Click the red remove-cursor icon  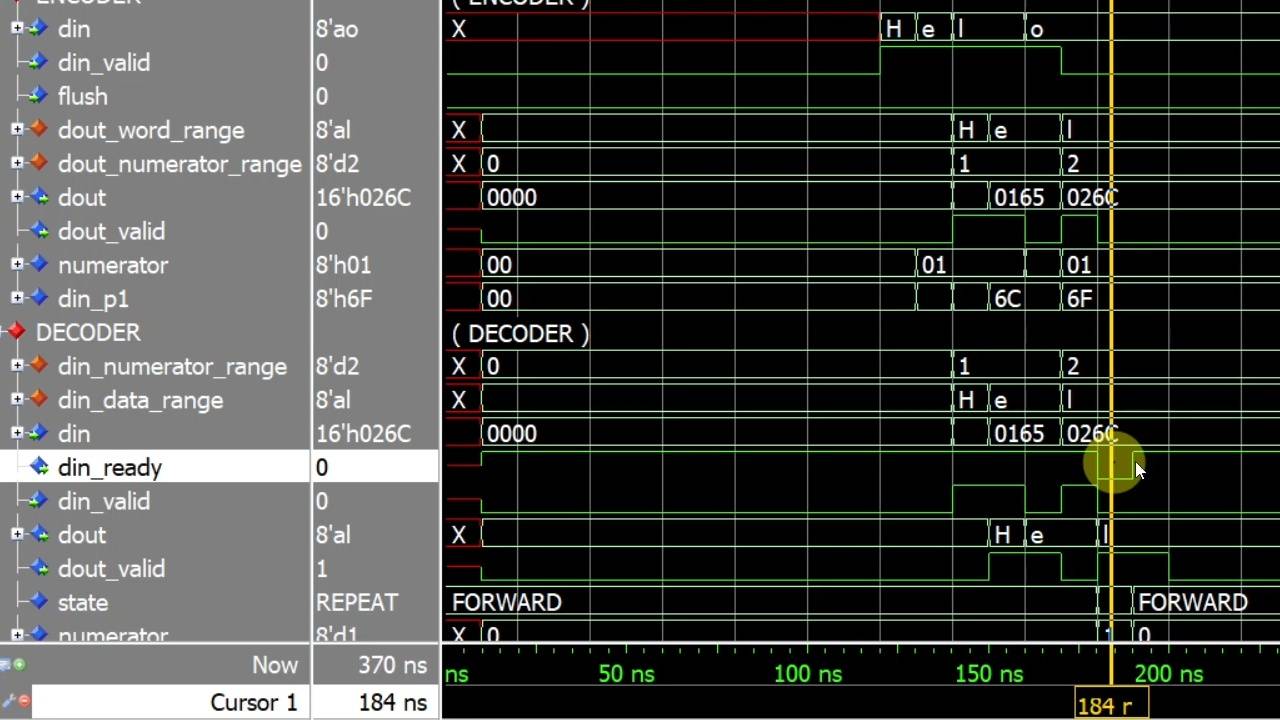[x=23, y=701]
